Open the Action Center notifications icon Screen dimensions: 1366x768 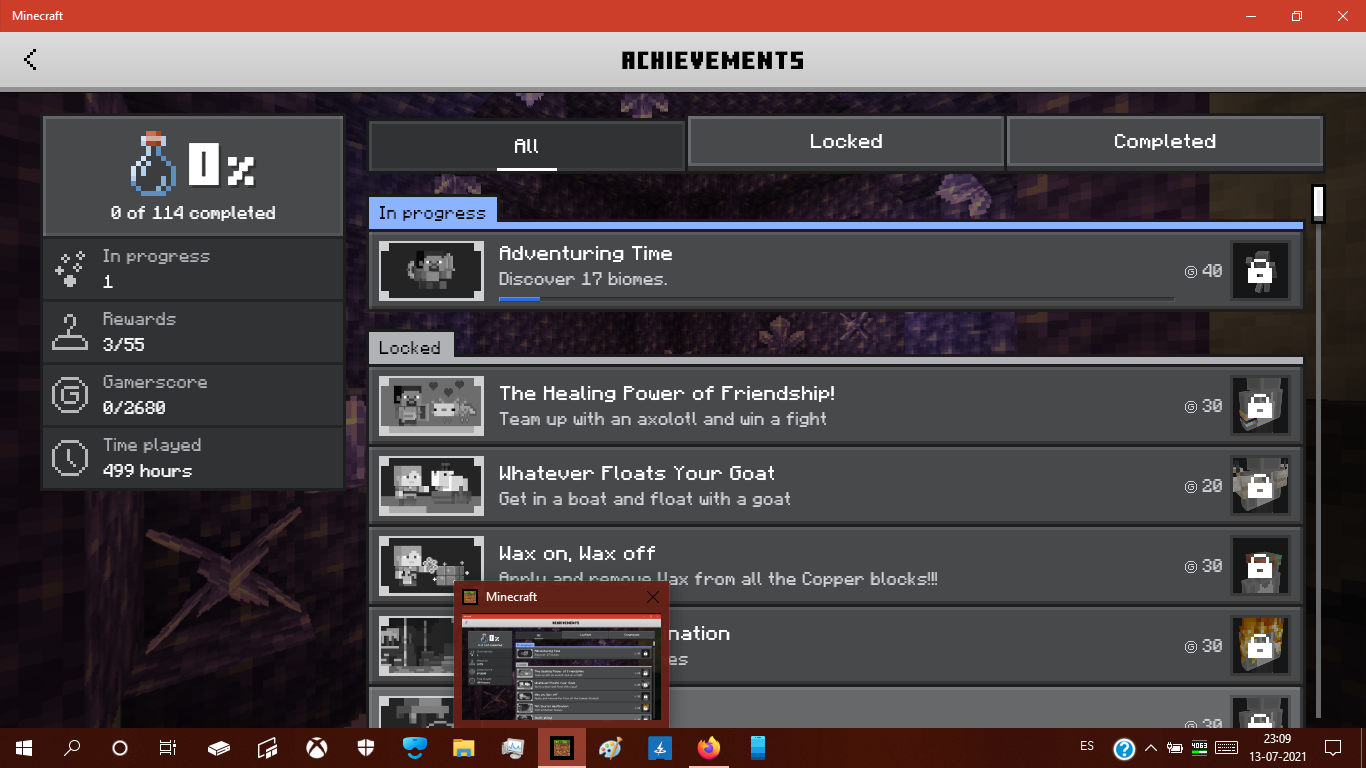[1333, 747]
